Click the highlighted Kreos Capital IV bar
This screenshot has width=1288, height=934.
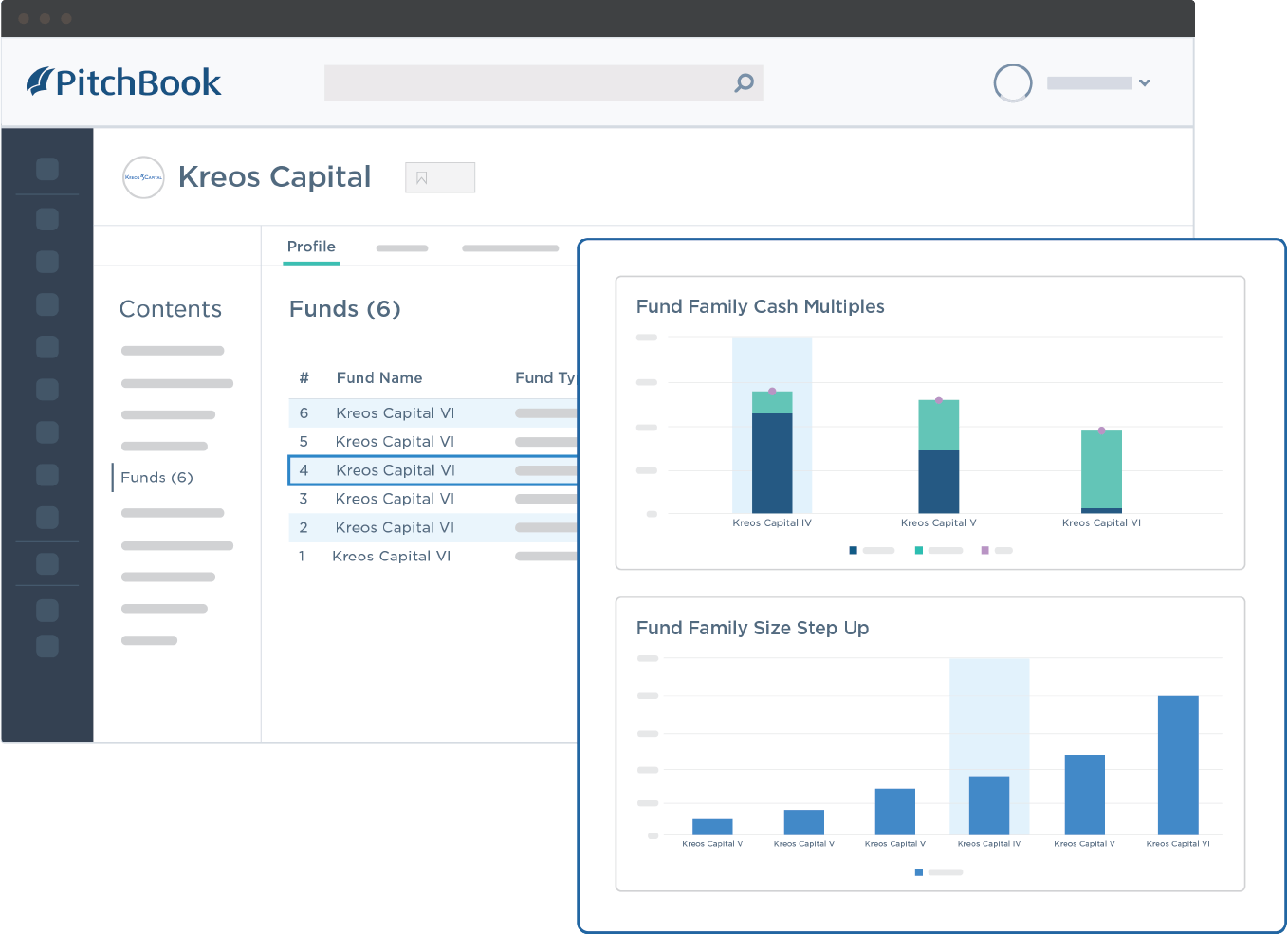pyautogui.click(x=772, y=455)
